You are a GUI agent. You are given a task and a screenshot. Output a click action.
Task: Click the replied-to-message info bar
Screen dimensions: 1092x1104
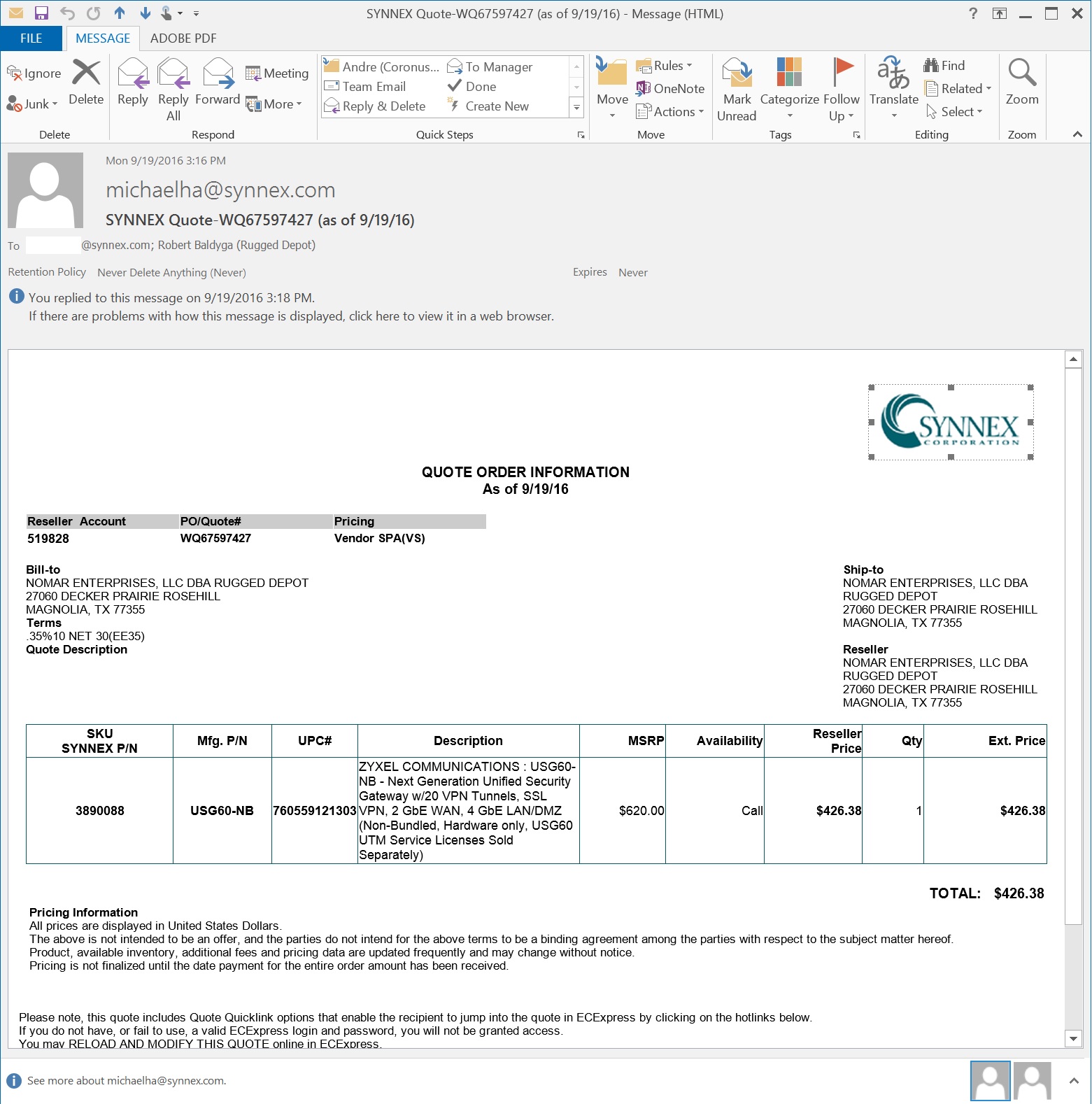[171, 297]
